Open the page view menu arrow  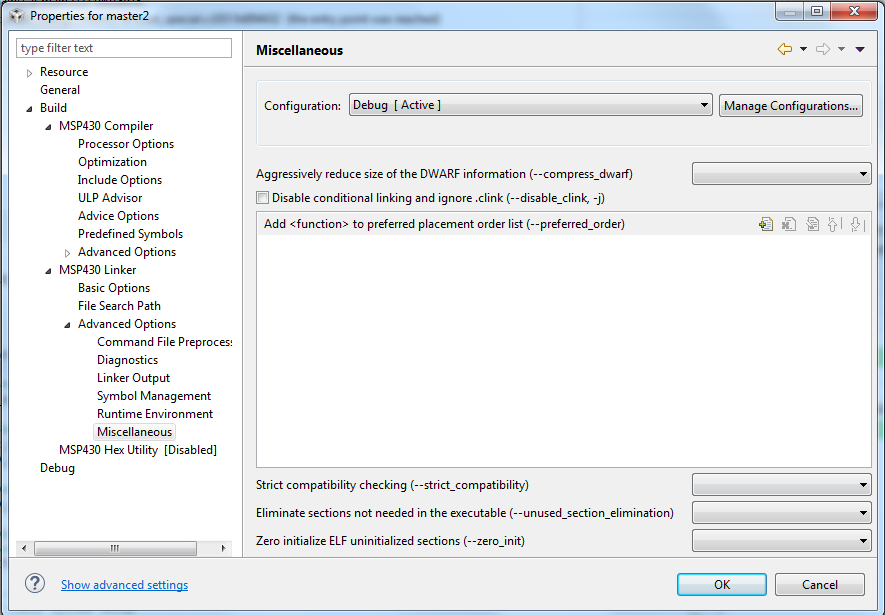pos(860,49)
